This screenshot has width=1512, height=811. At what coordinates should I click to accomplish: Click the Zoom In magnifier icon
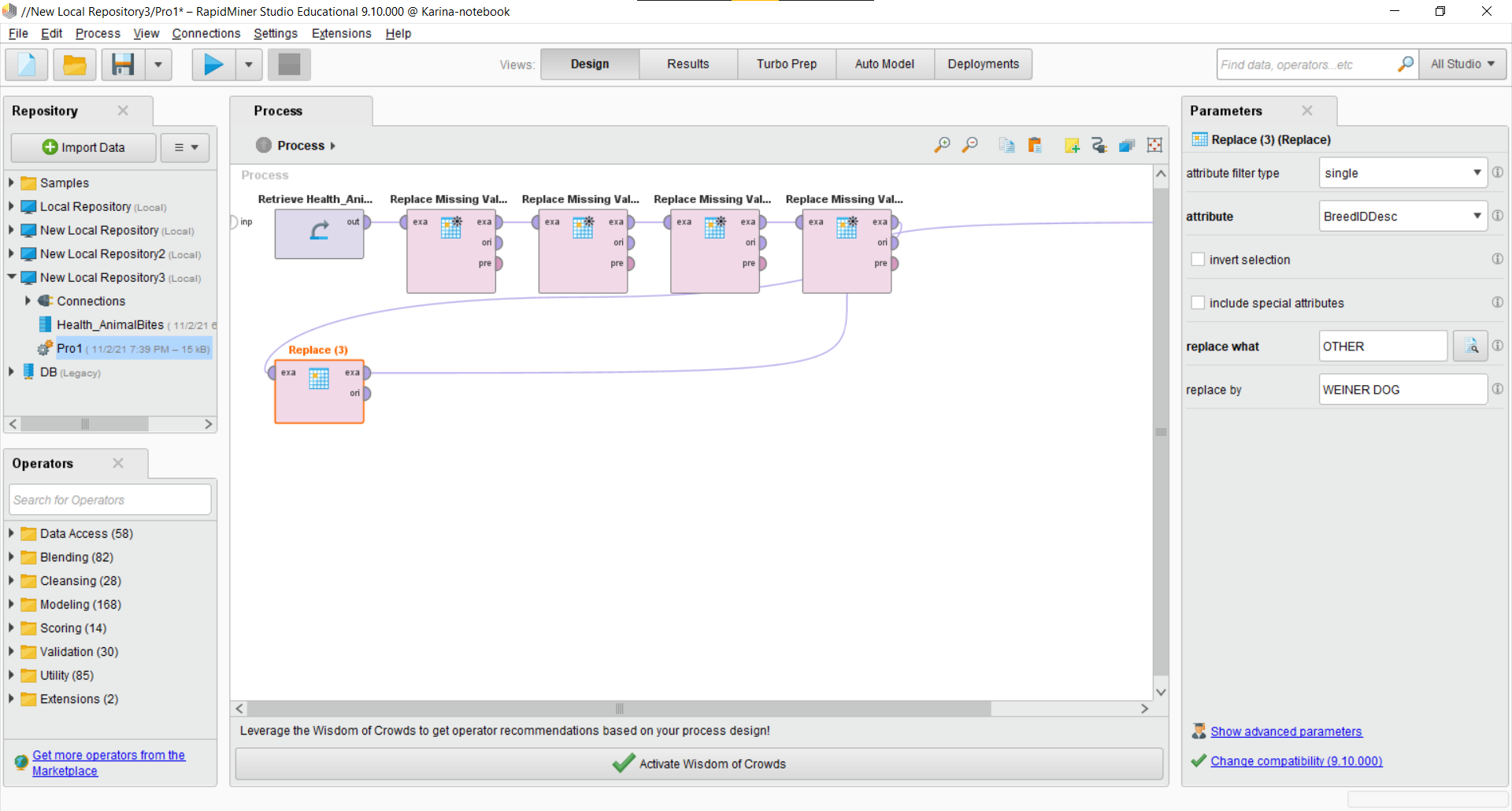(942, 145)
